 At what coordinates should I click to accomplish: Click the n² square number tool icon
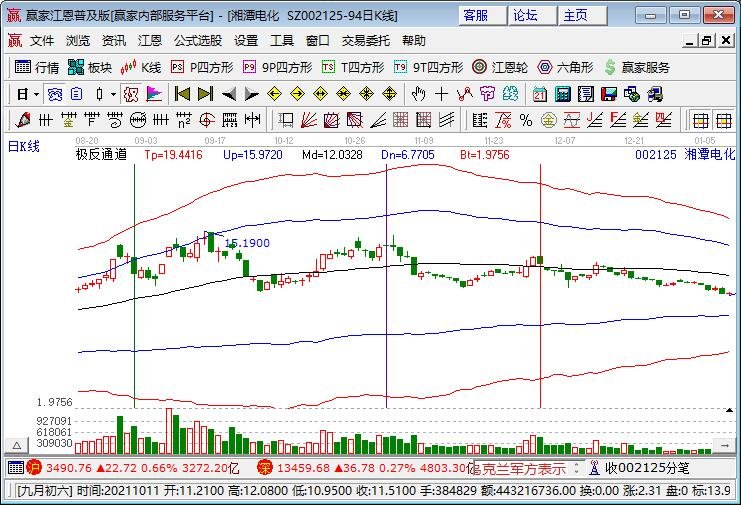tap(184, 120)
